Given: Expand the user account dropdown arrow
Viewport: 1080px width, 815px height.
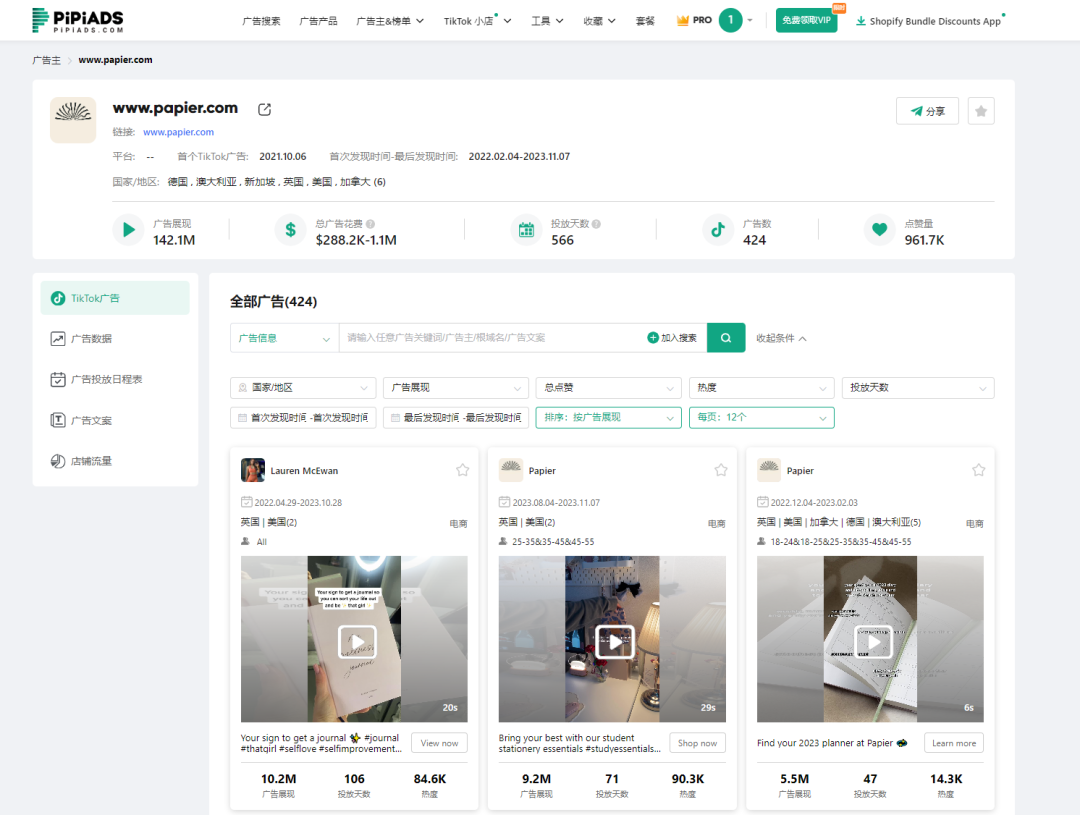Looking at the screenshot, I should (750, 21).
